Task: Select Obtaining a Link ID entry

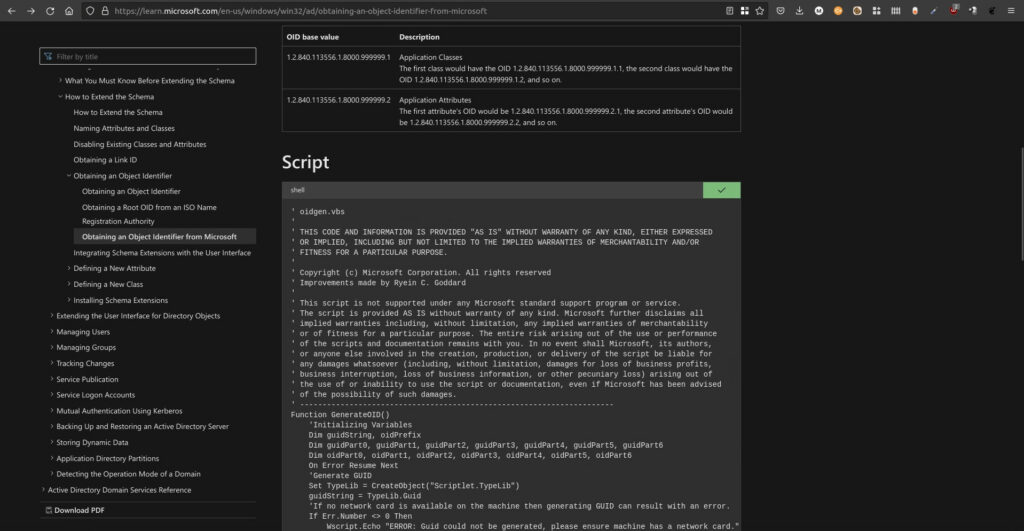Action: coord(105,160)
